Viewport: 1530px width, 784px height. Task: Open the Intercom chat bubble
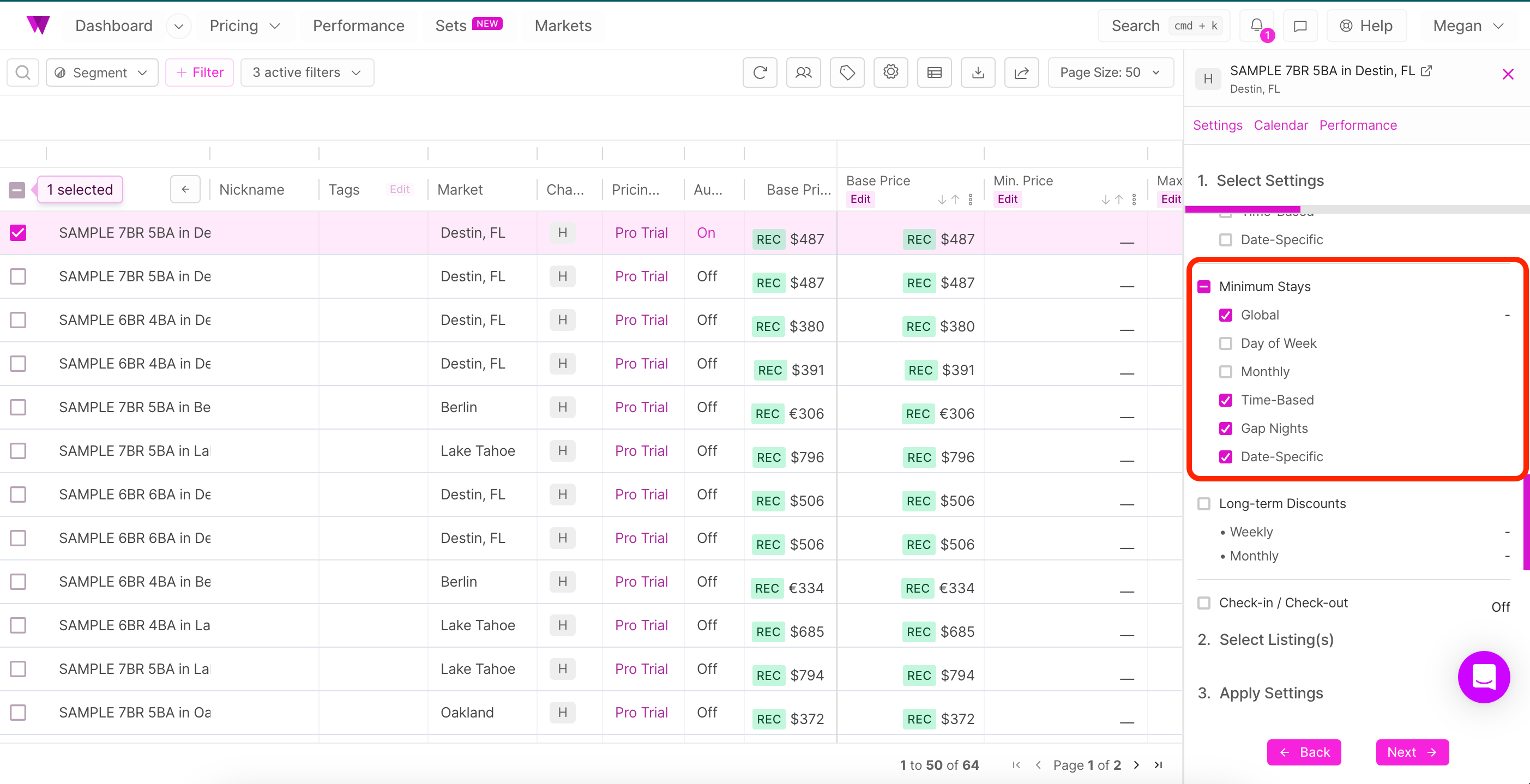click(1483, 677)
